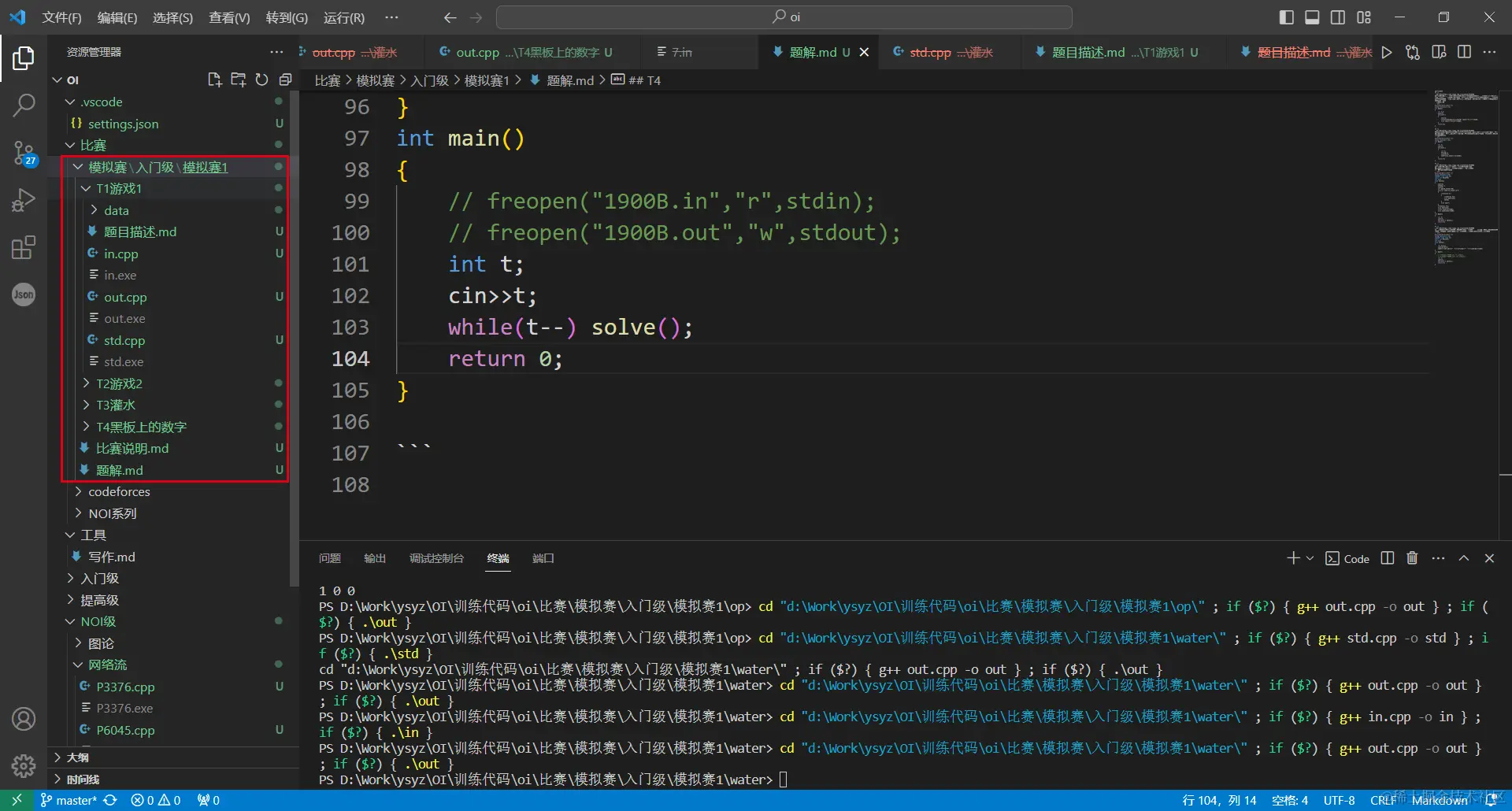This screenshot has height=811, width=1512.
Task: Toggle the secondary side bar layout button
Action: click(x=1338, y=17)
